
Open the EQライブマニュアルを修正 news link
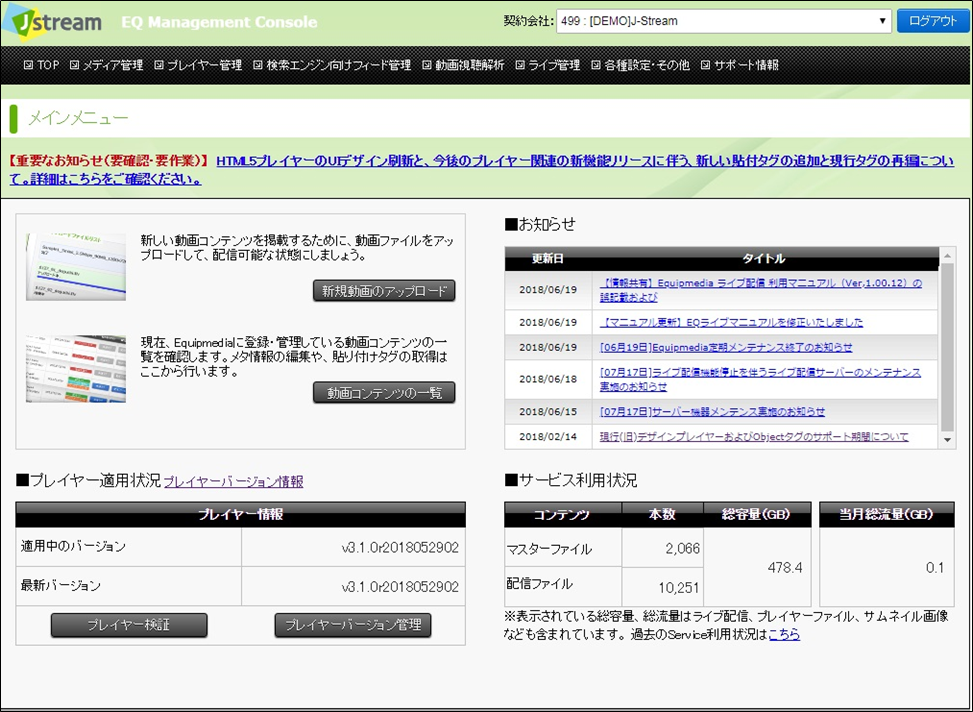click(x=731, y=322)
